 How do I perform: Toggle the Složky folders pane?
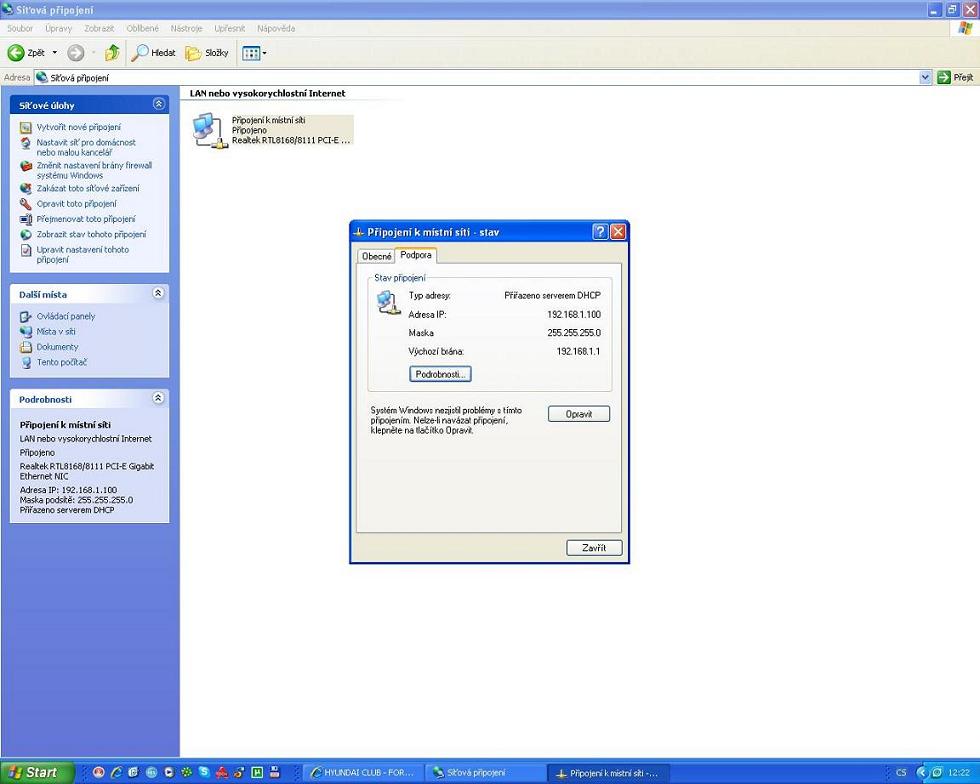[x=207, y=53]
